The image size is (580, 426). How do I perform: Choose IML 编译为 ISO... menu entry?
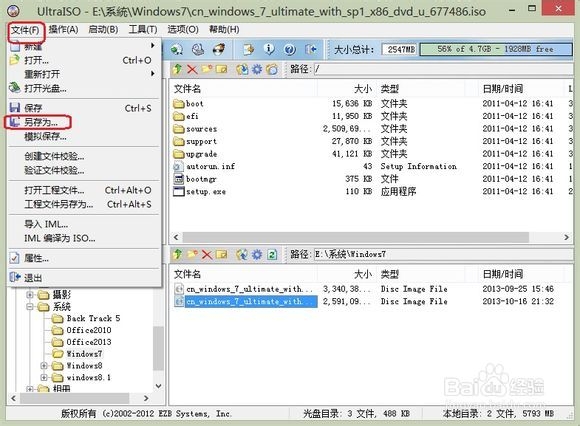click(84, 239)
